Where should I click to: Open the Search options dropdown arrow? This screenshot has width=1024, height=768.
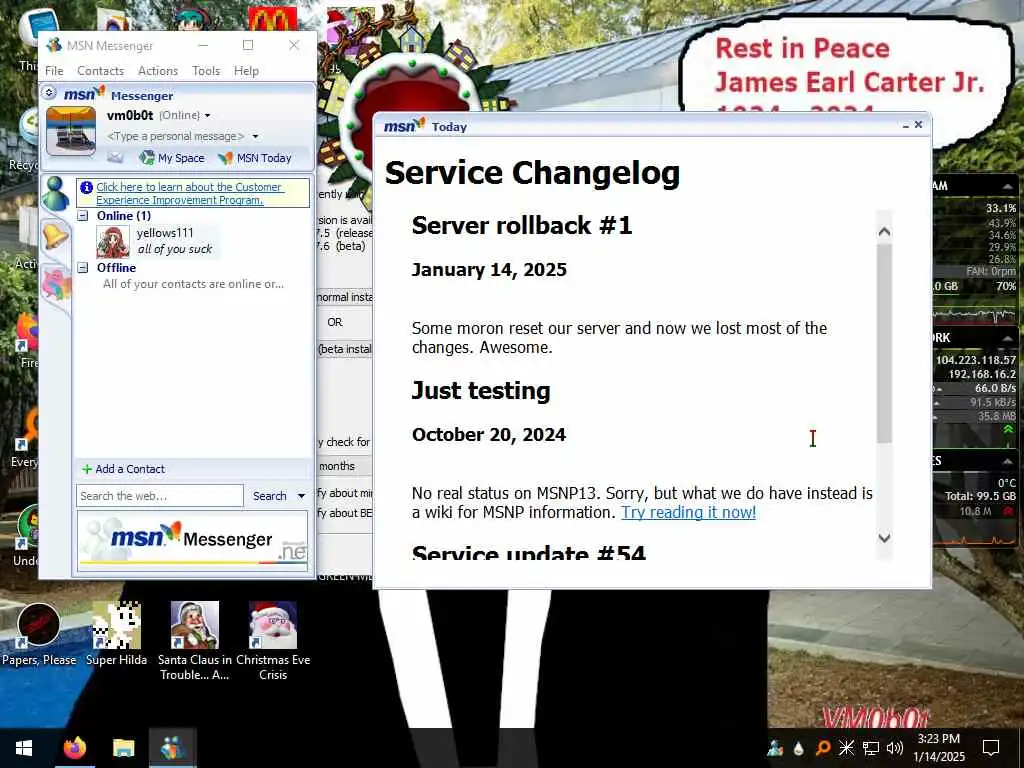[301, 496]
